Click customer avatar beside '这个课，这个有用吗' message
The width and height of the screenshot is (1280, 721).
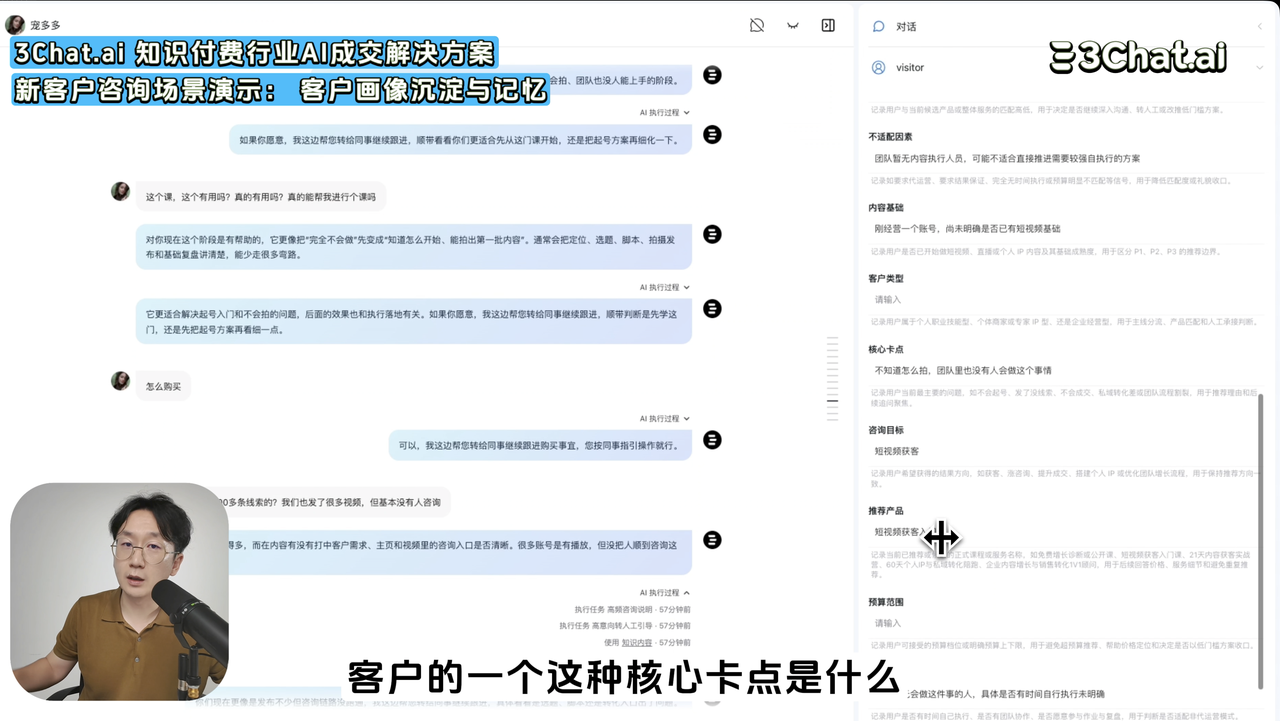(x=120, y=191)
